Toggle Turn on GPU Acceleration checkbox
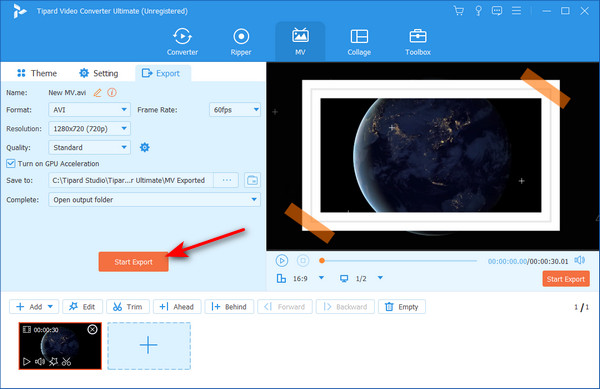The width and height of the screenshot is (600, 389). [x=11, y=164]
